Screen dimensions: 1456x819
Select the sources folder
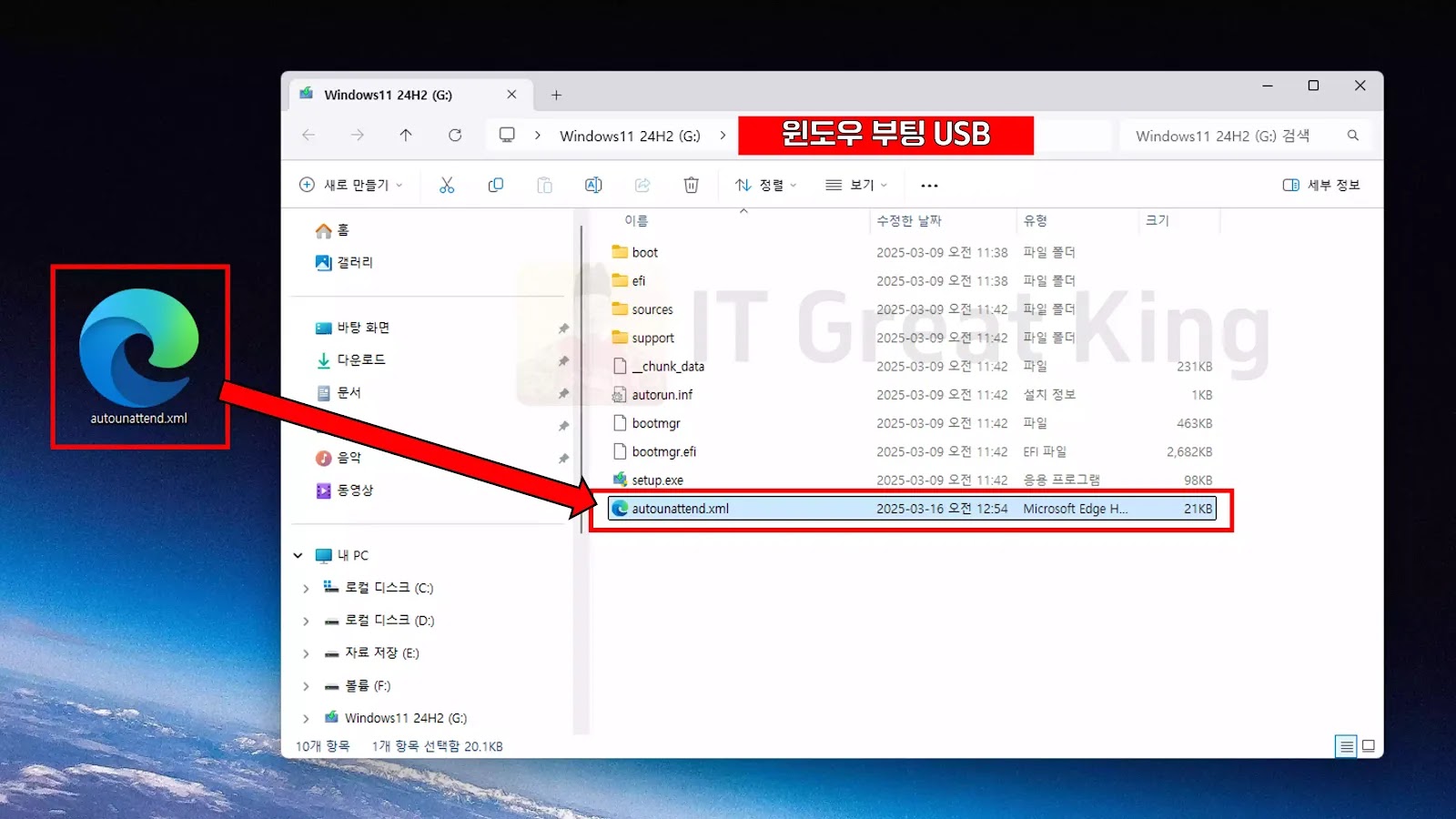click(913, 309)
